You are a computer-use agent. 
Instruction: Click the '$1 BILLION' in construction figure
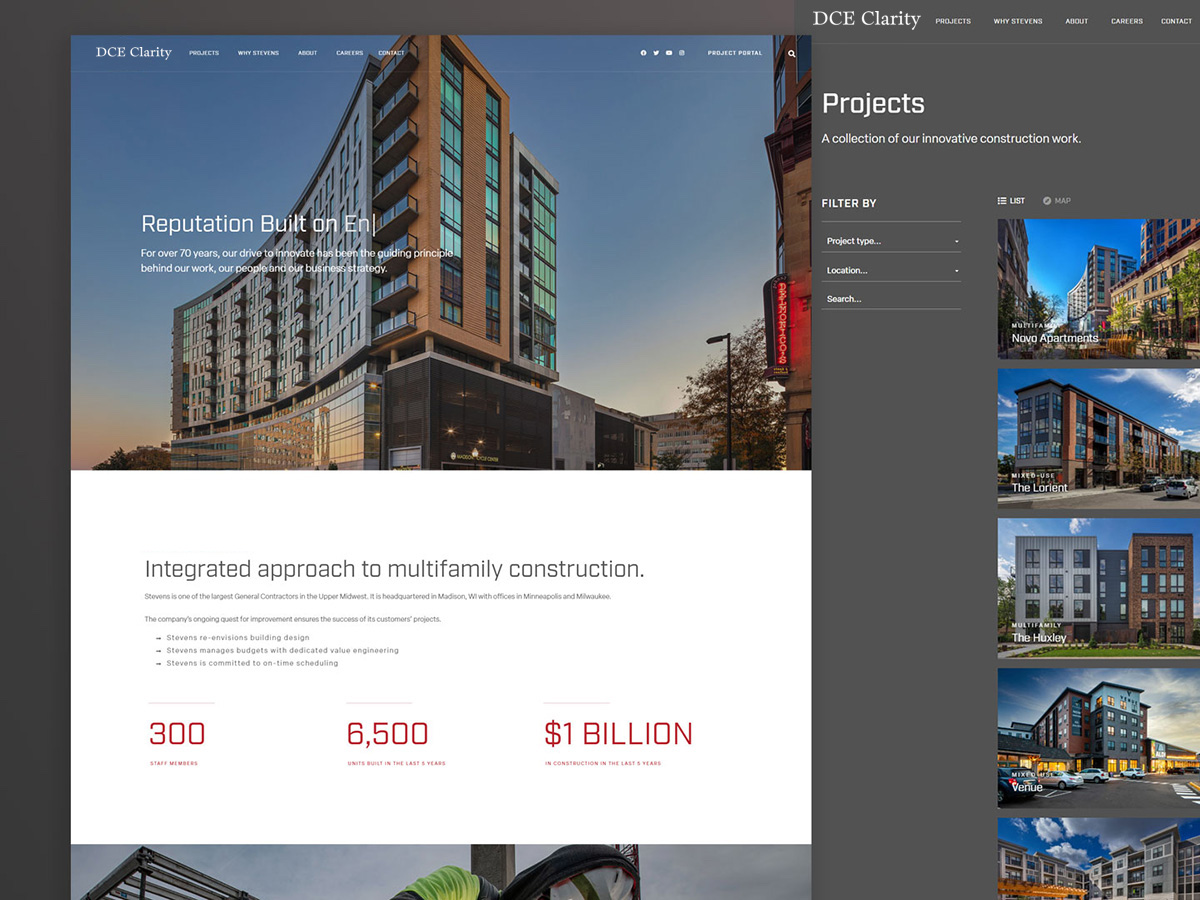pyautogui.click(x=618, y=734)
